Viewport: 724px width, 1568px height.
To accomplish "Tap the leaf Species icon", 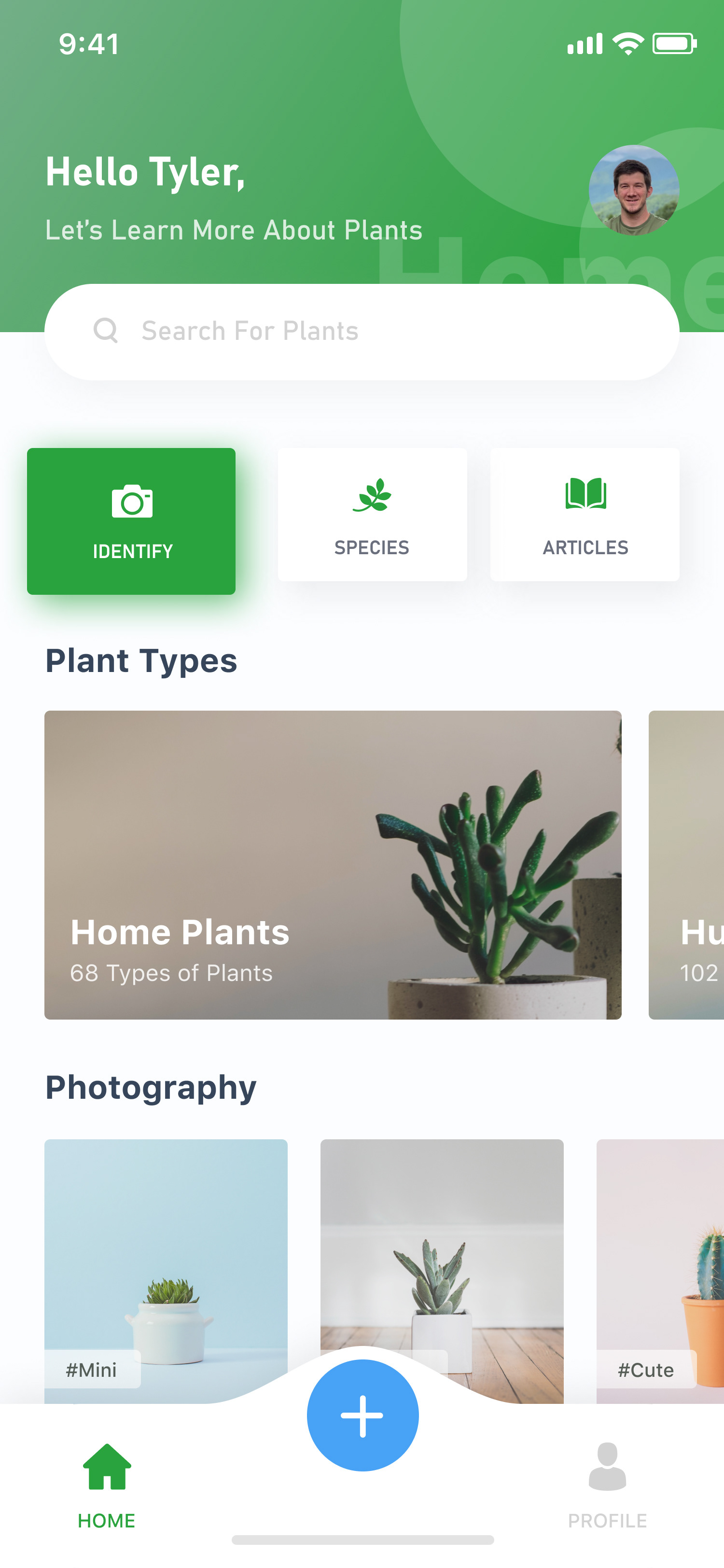I will click(x=372, y=495).
